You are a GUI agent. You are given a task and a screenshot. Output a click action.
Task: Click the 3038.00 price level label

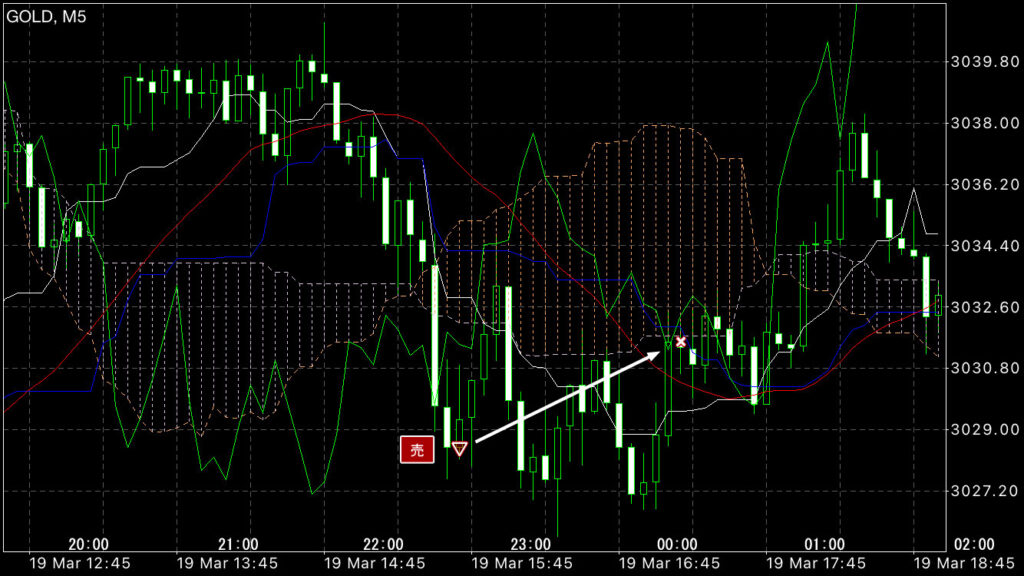click(x=979, y=123)
